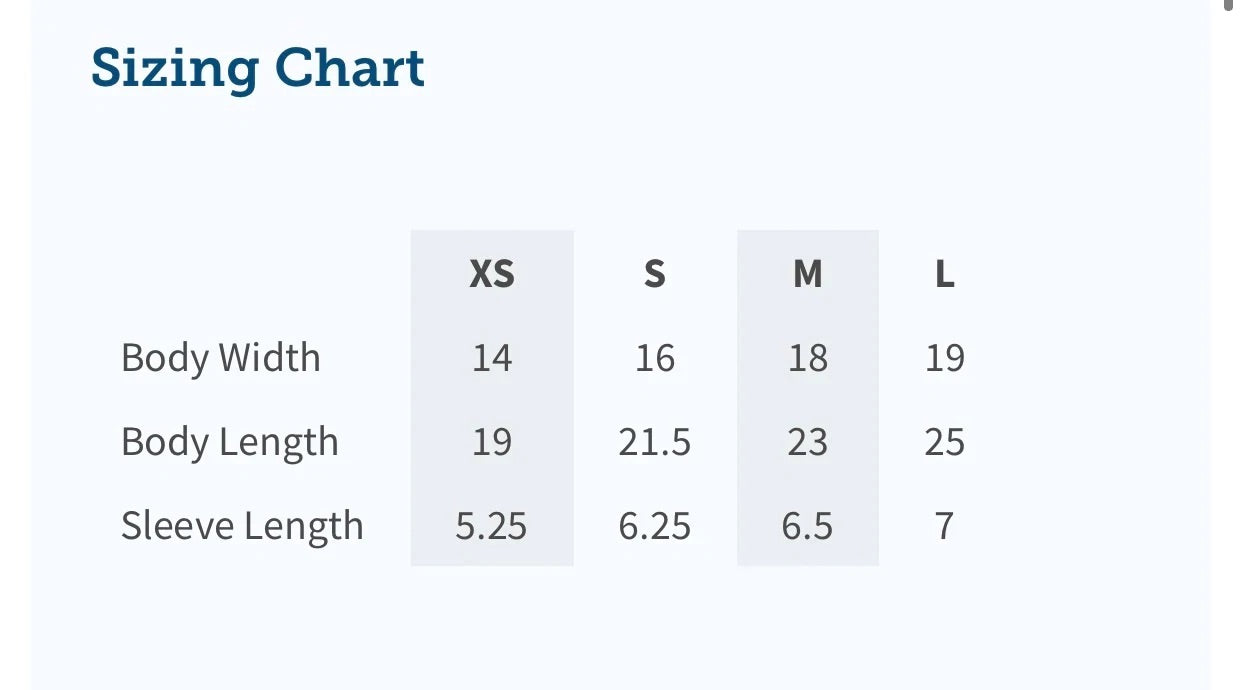
Task: Click the L sleeve length value 7
Action: click(945, 526)
